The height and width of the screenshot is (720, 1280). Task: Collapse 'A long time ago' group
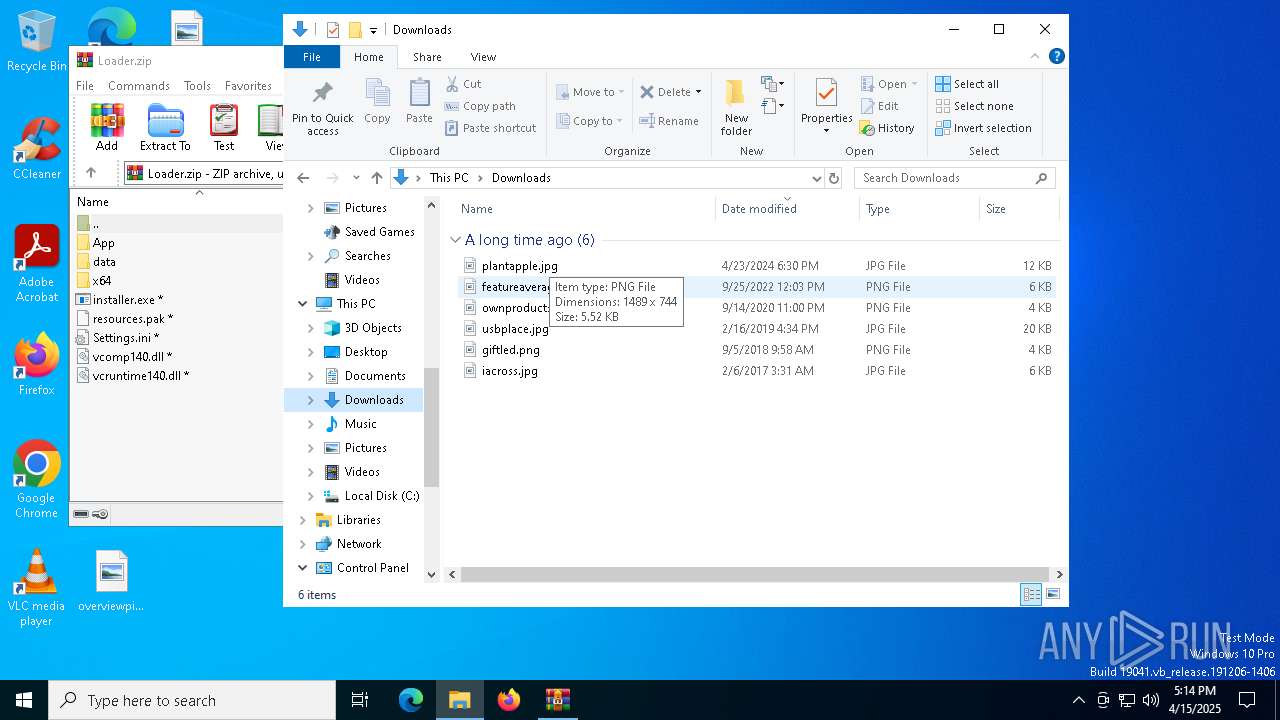(x=455, y=240)
